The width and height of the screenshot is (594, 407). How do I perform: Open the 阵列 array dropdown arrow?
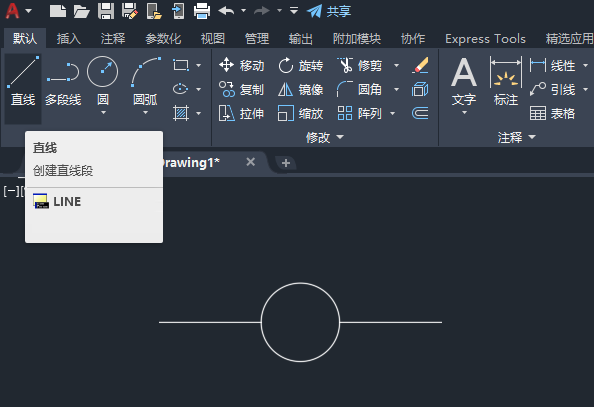click(x=392, y=113)
